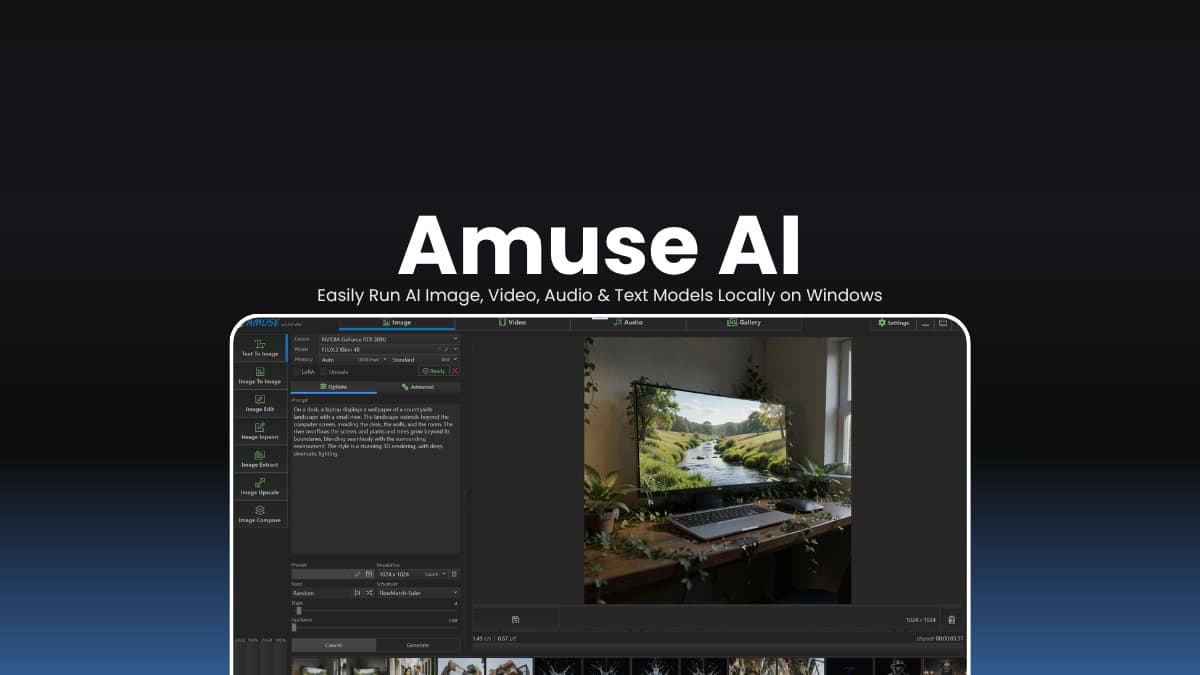
Task: Click the generated laptop landscape preview image
Action: click(718, 470)
